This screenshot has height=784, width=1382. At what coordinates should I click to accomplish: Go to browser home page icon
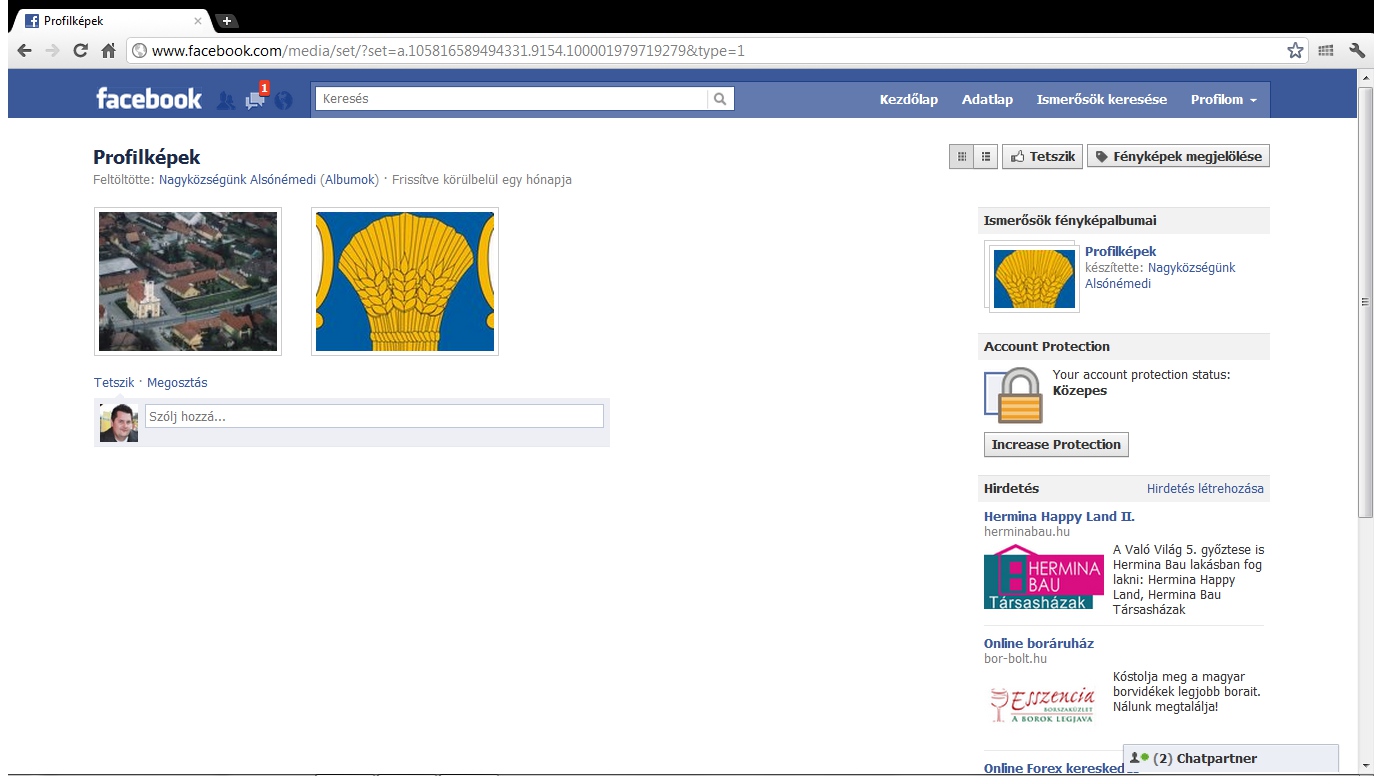click(109, 51)
